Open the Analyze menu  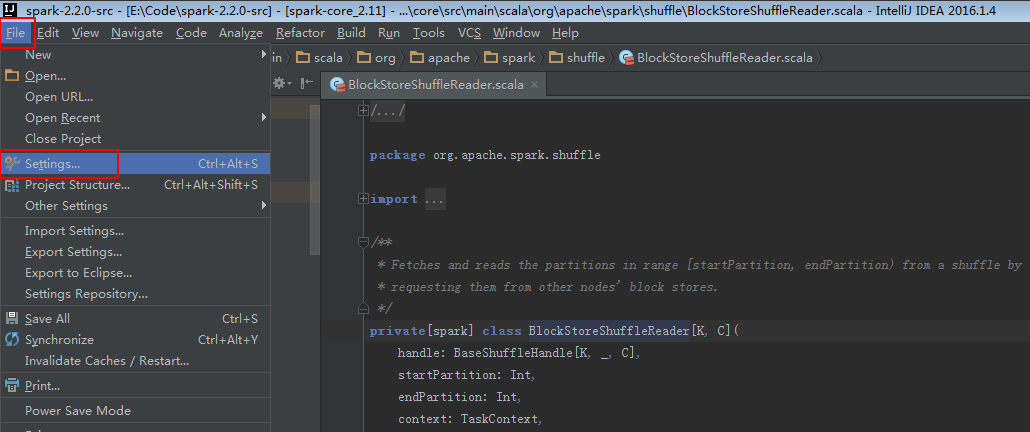pos(240,33)
